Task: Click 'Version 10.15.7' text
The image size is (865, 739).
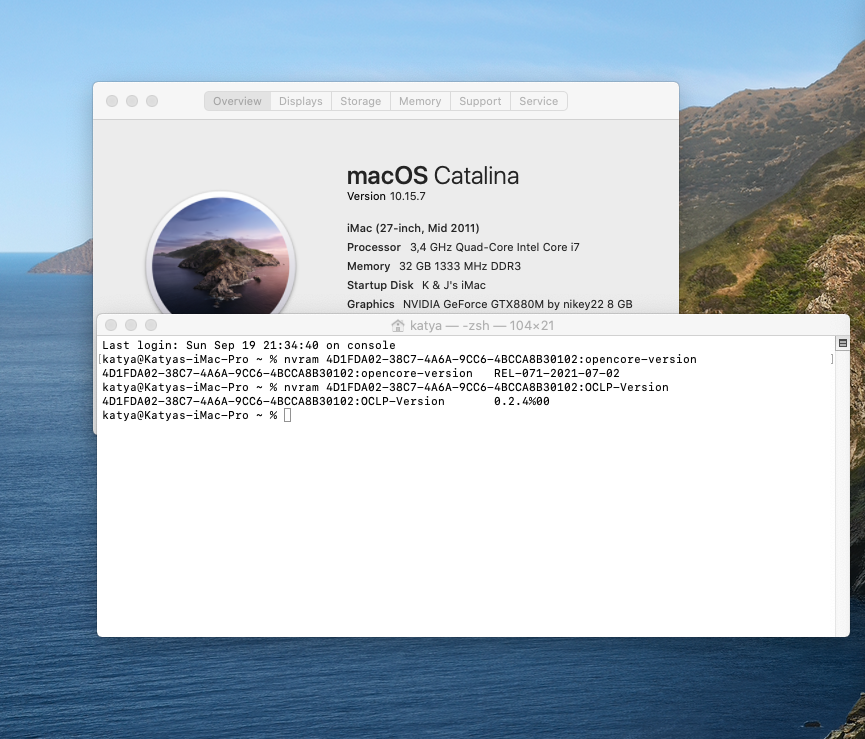Action: pos(386,196)
